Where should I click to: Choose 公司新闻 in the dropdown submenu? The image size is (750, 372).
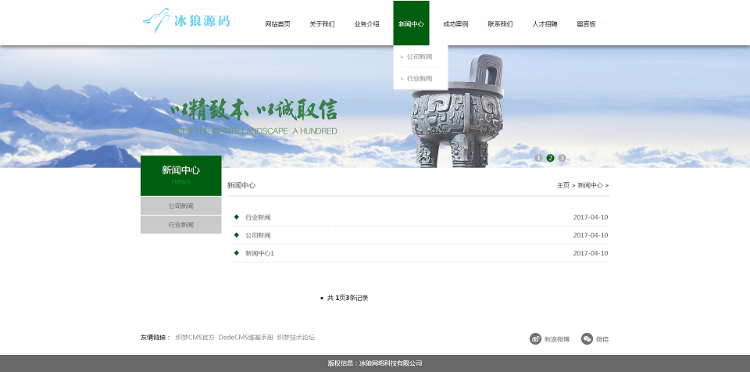419,56
